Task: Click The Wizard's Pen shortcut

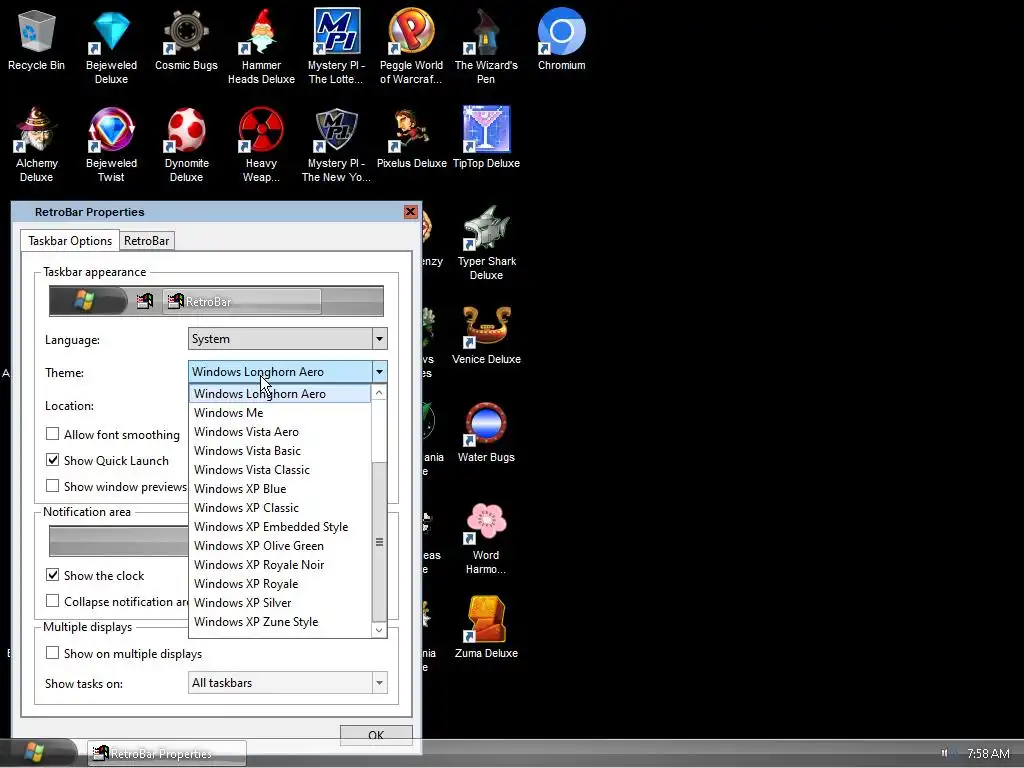Action: tap(487, 46)
